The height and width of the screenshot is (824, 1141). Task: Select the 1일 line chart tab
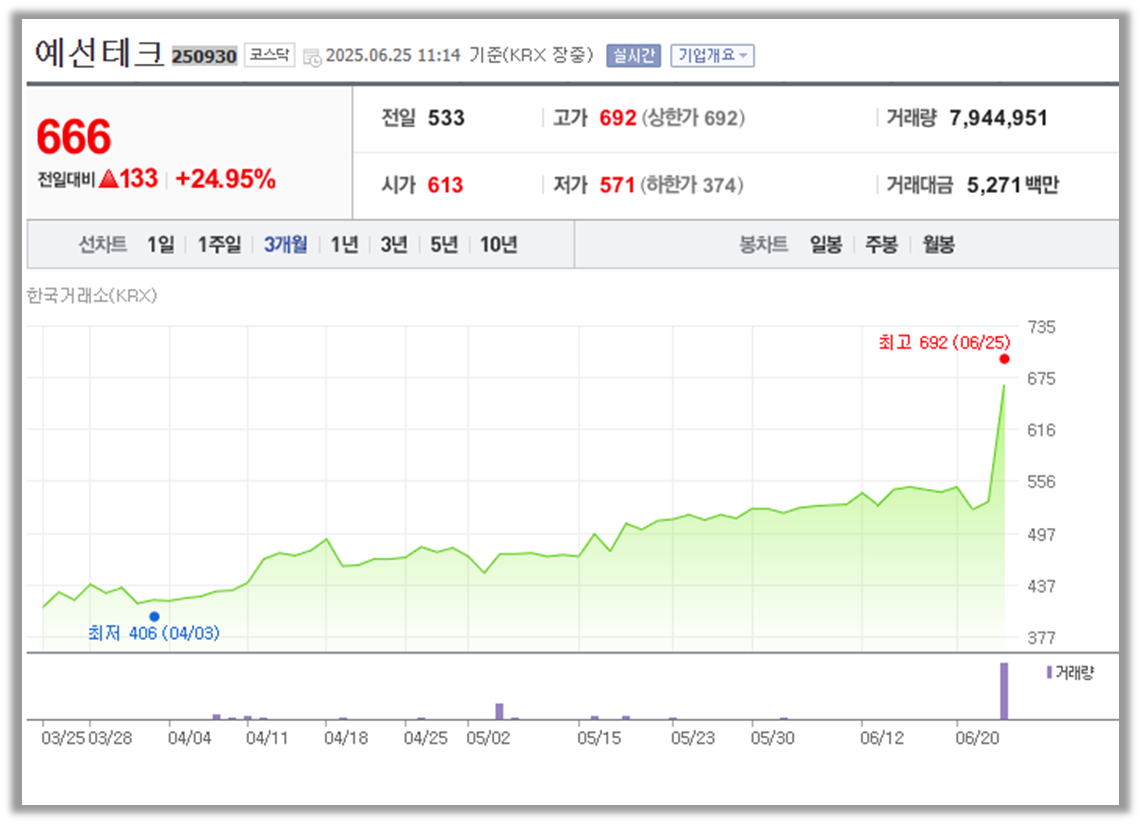click(161, 245)
